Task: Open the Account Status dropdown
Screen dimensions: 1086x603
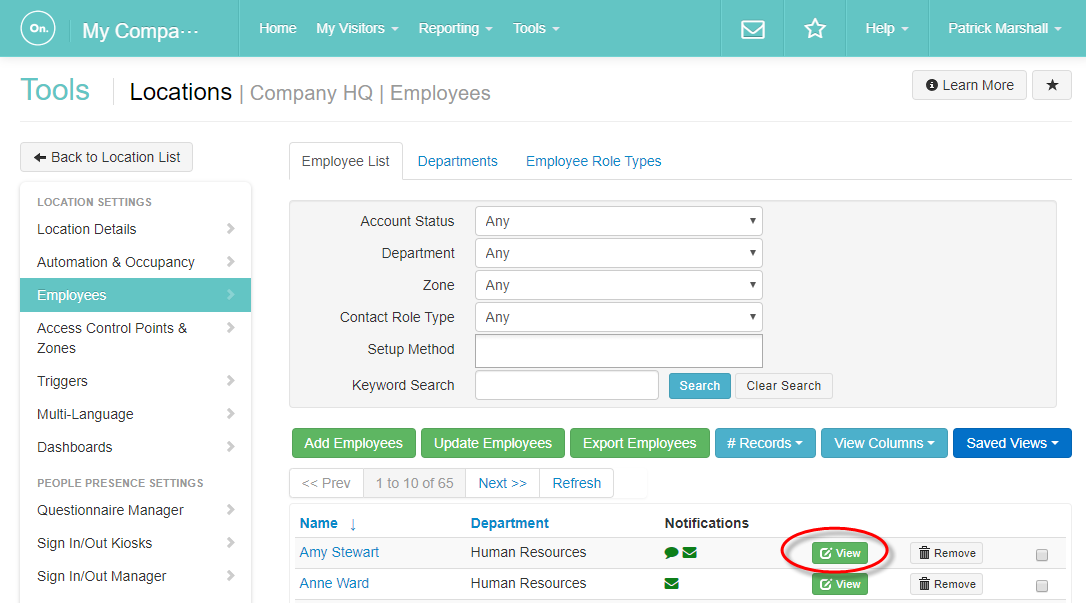Action: [x=618, y=220]
